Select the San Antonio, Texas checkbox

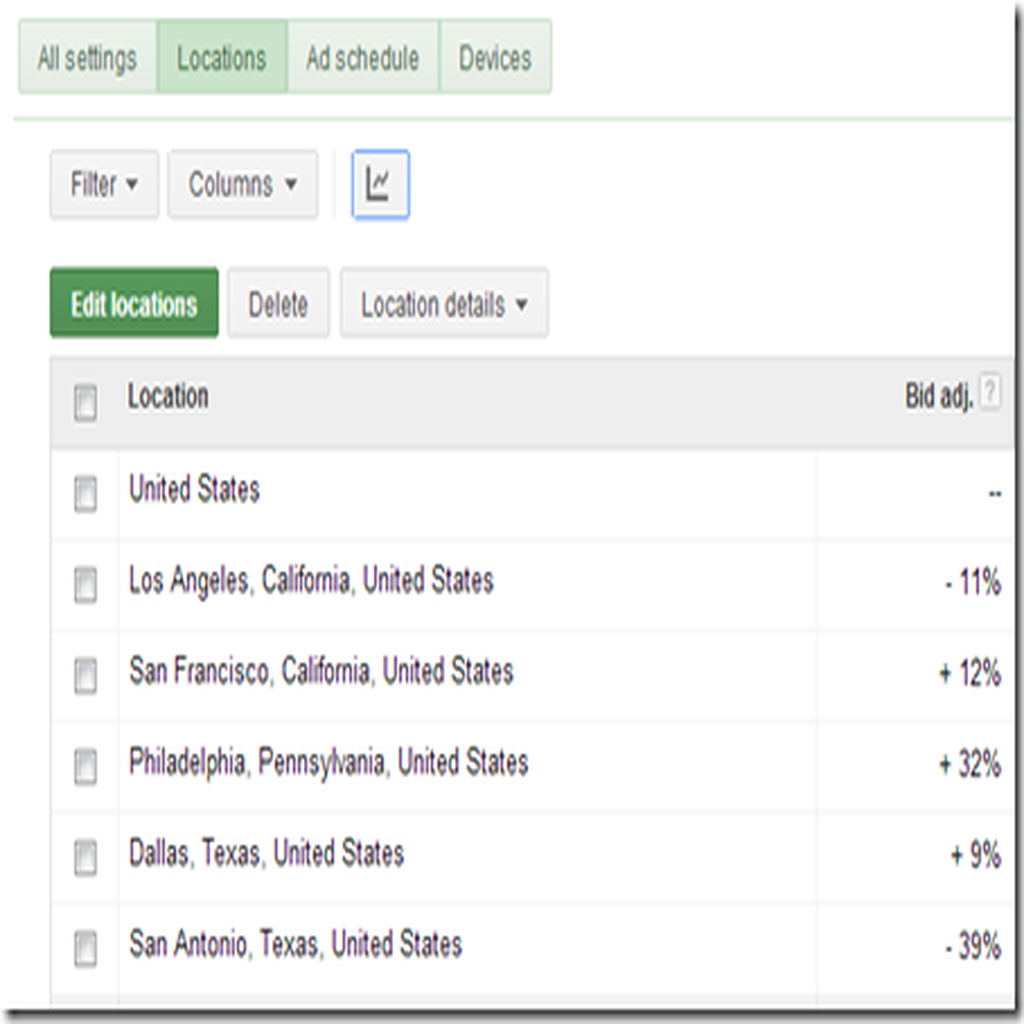[86, 948]
